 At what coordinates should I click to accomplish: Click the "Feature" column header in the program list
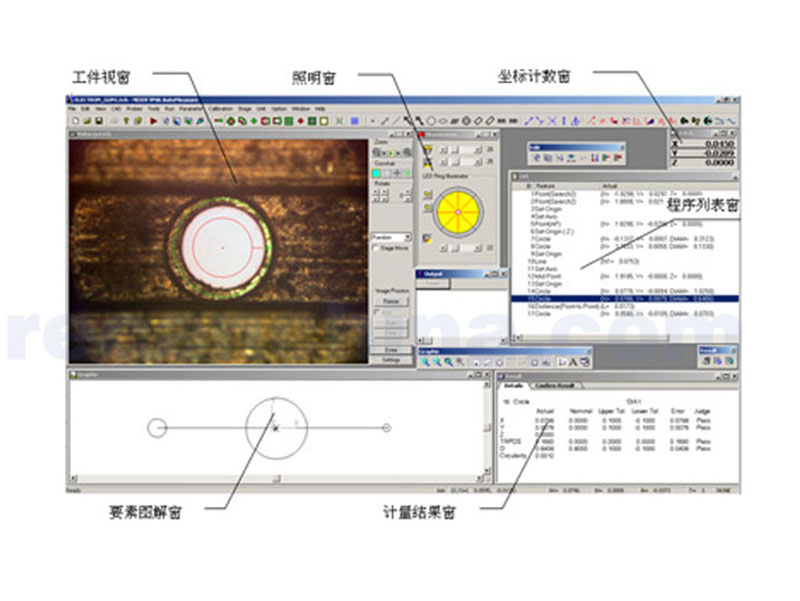(545, 186)
